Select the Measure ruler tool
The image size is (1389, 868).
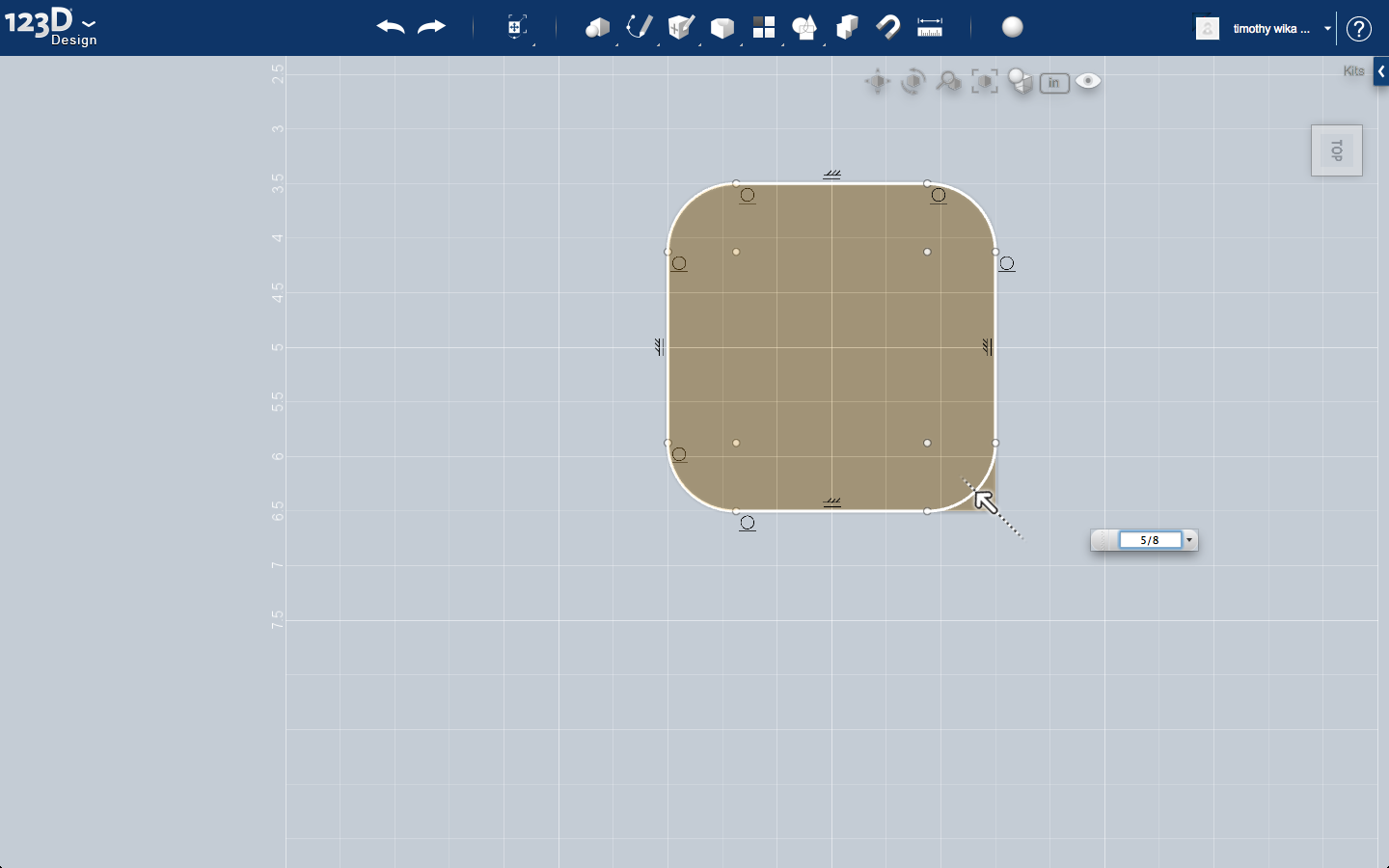tap(930, 27)
